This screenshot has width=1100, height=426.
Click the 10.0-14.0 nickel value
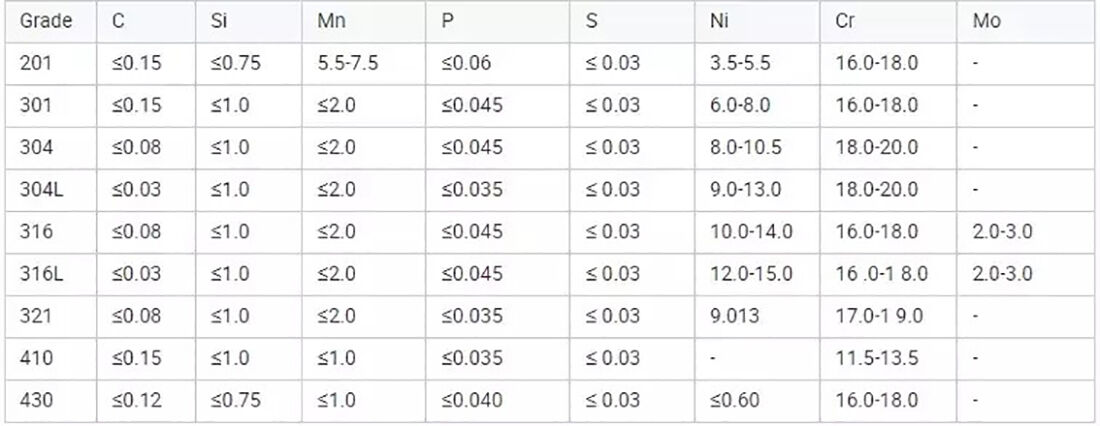click(x=750, y=231)
